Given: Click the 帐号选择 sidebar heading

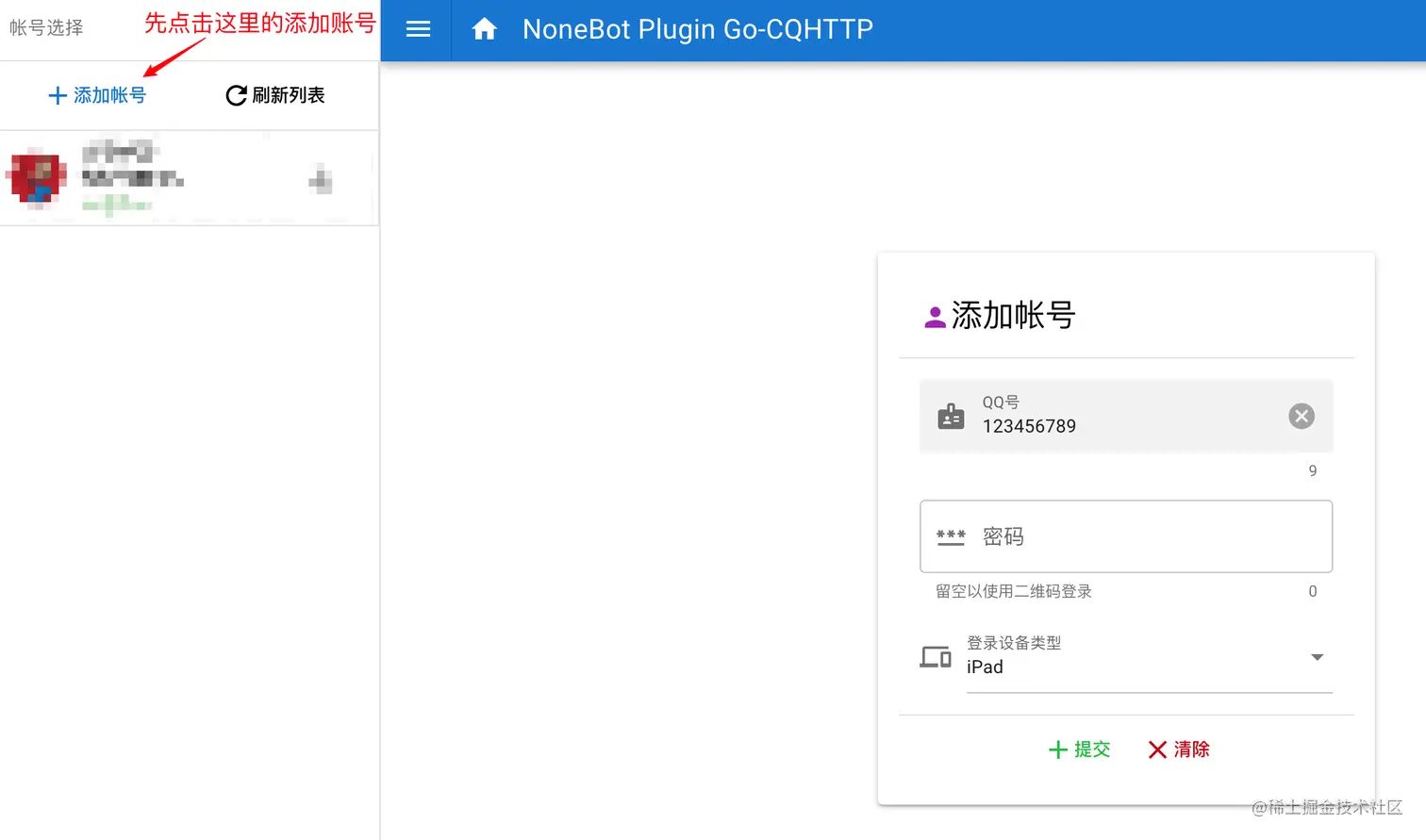Looking at the screenshot, I should click(x=46, y=27).
